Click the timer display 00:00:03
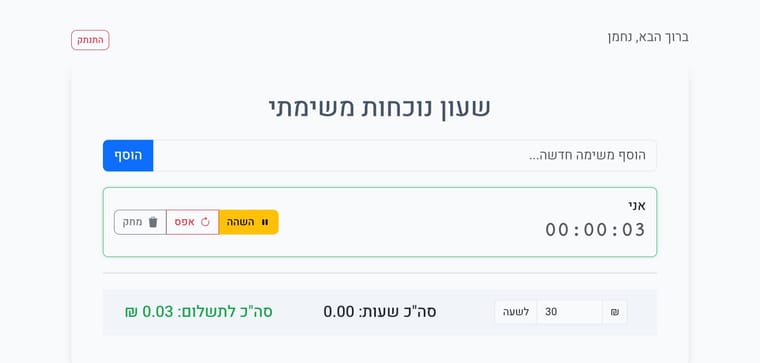The image size is (760, 363). coord(596,230)
